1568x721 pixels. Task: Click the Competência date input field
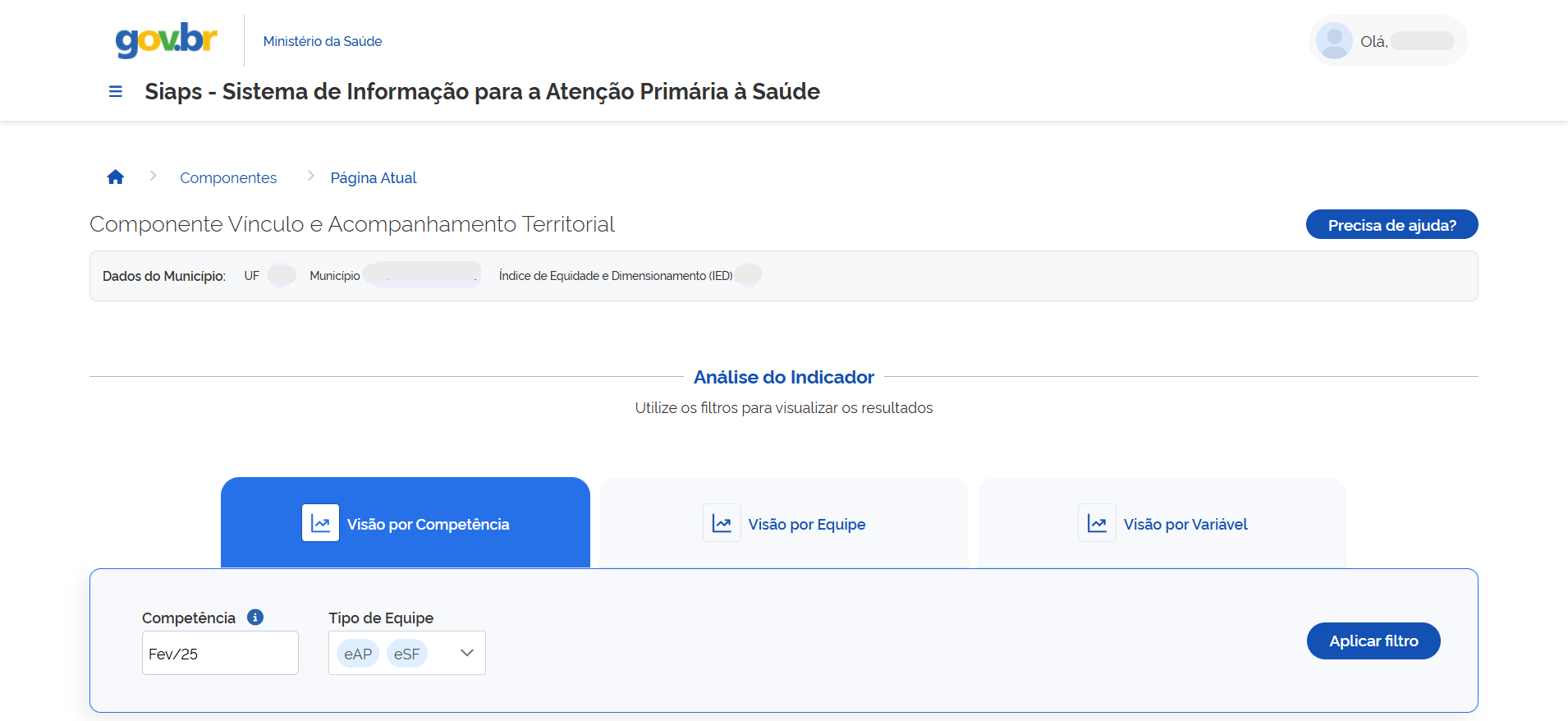pos(220,654)
